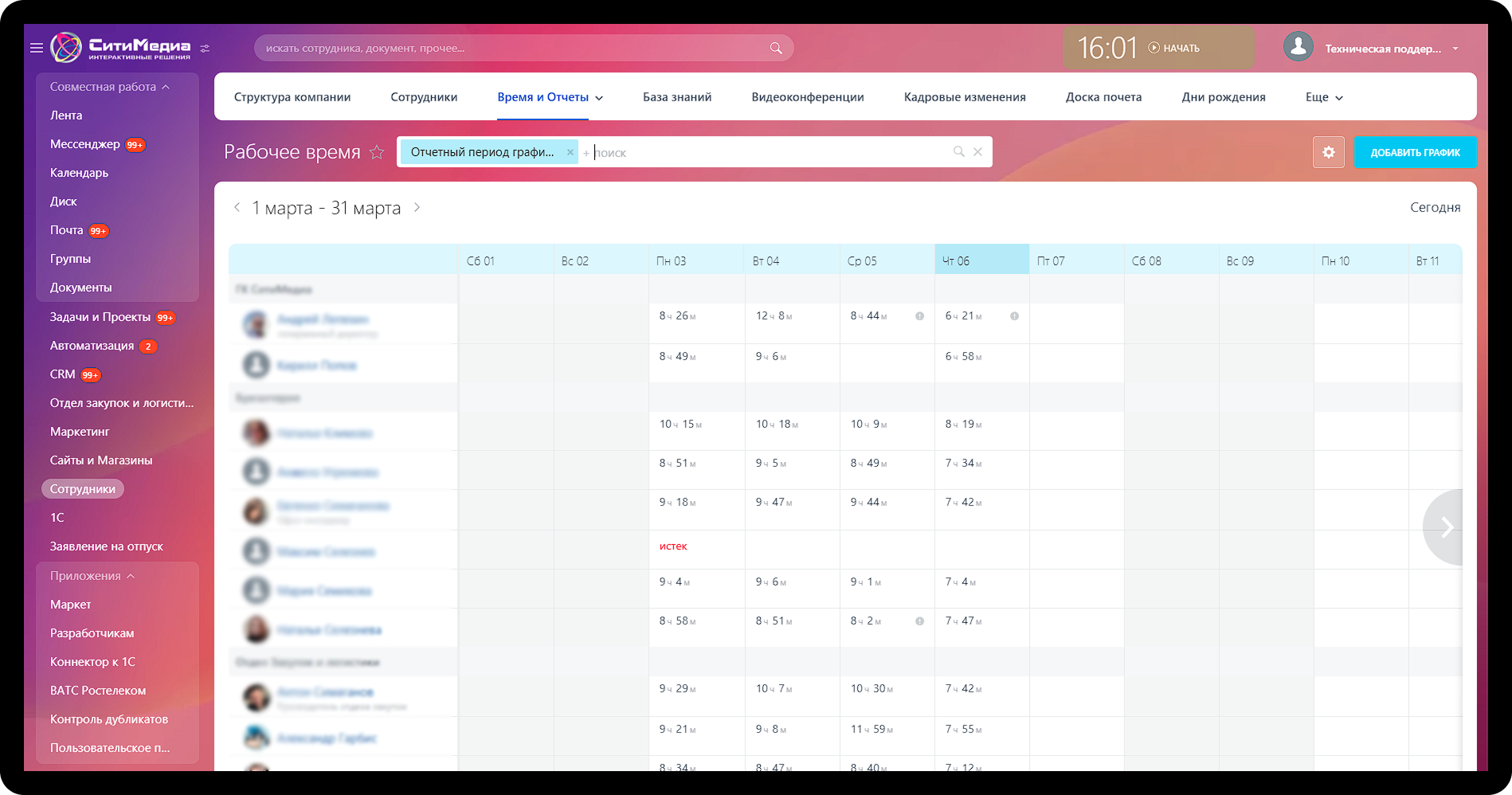
Task: Click the hamburger menu icon
Action: (37, 48)
